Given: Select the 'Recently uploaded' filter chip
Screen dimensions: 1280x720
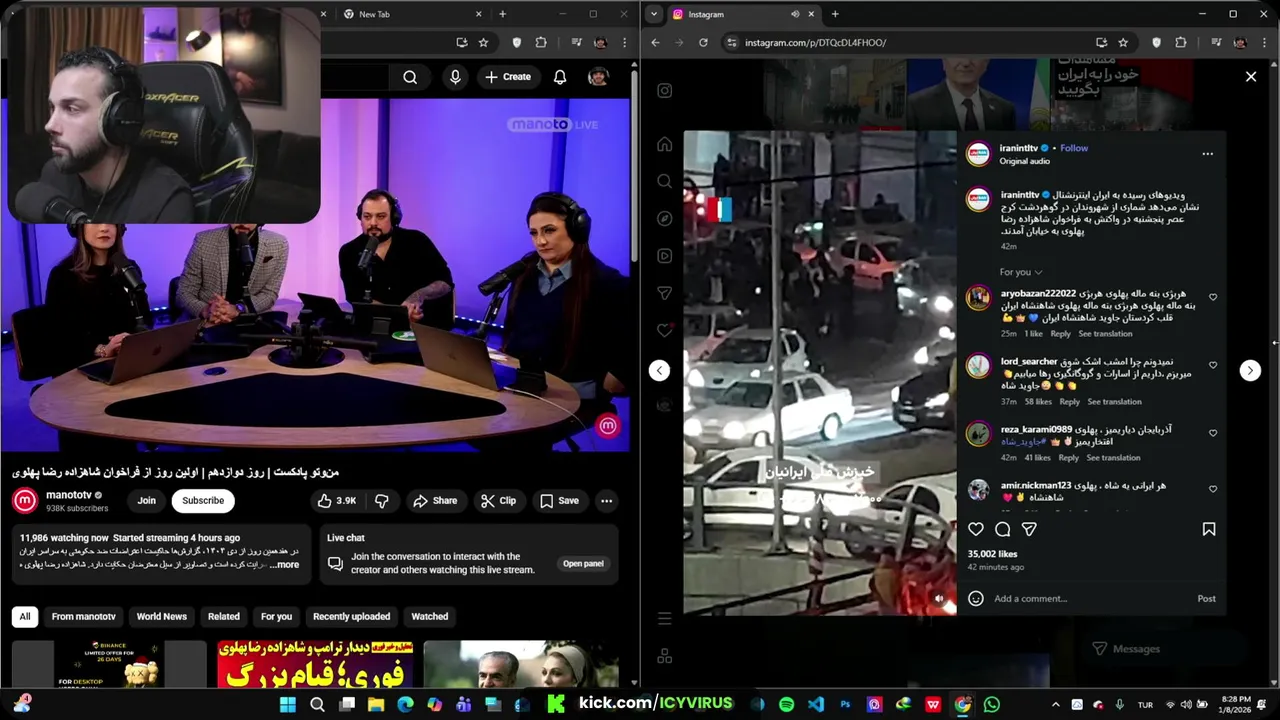Looking at the screenshot, I should pos(351,617).
